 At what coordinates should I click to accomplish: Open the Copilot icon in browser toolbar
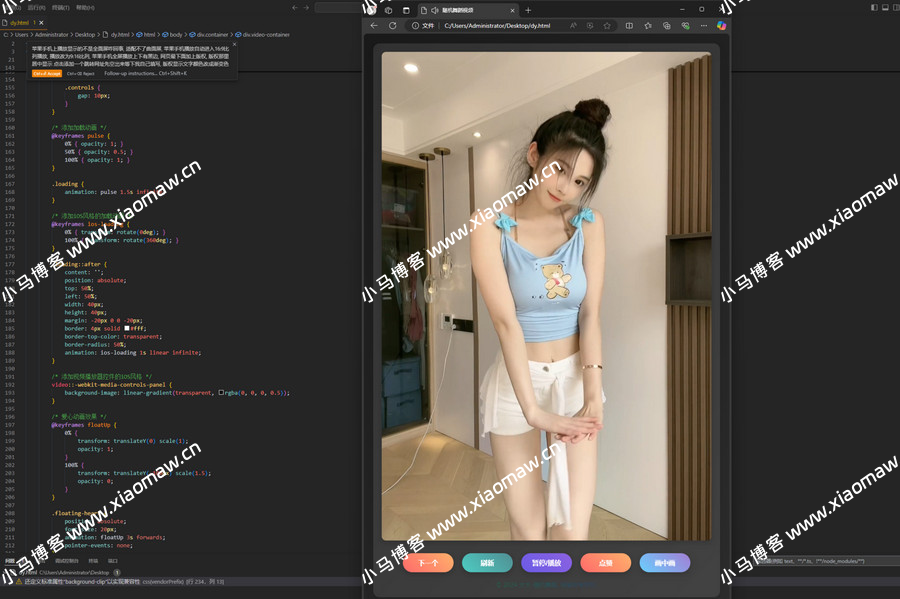tap(722, 25)
